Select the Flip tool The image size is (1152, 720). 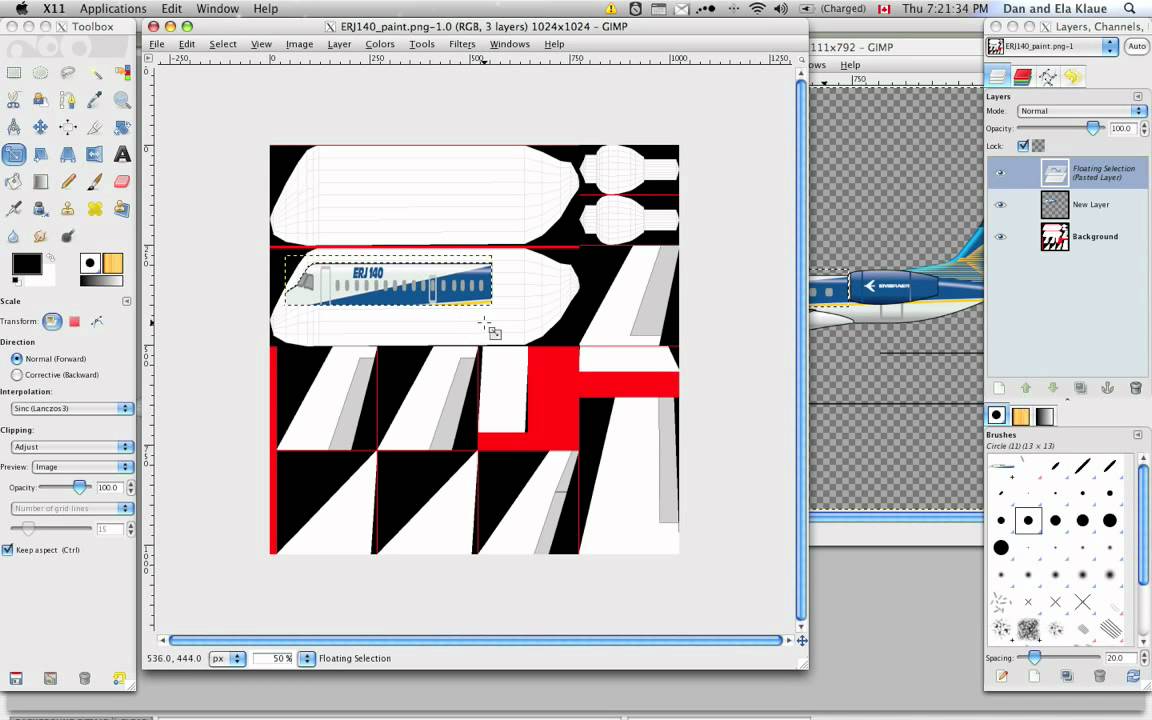click(x=96, y=154)
